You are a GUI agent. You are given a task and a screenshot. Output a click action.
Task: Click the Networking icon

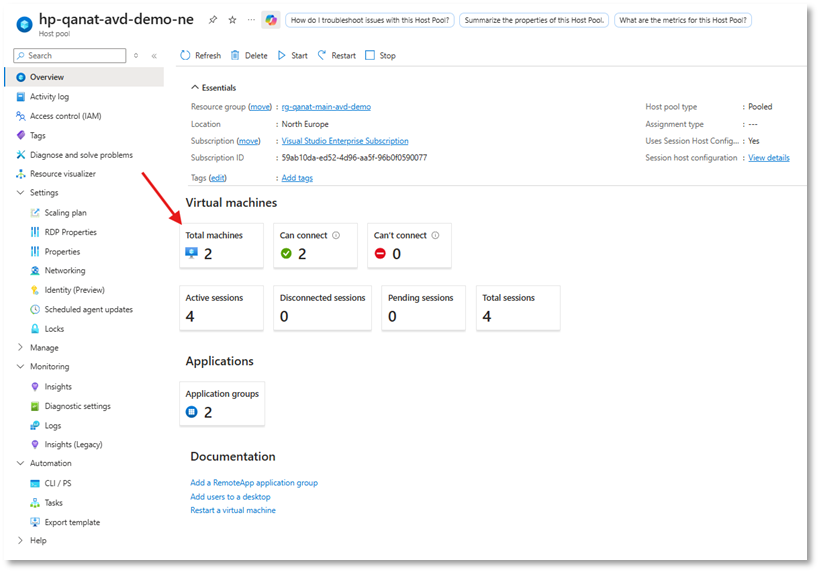click(x=35, y=271)
